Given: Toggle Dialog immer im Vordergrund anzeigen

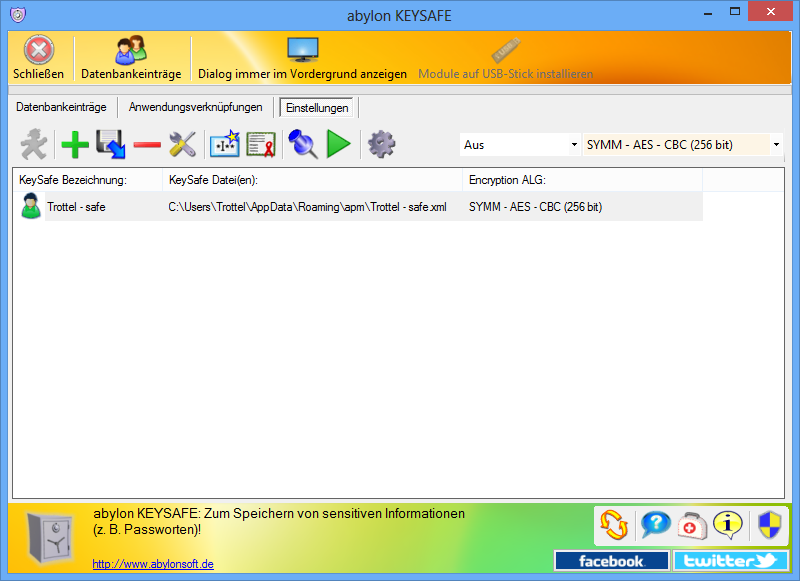Looking at the screenshot, I should click(302, 58).
